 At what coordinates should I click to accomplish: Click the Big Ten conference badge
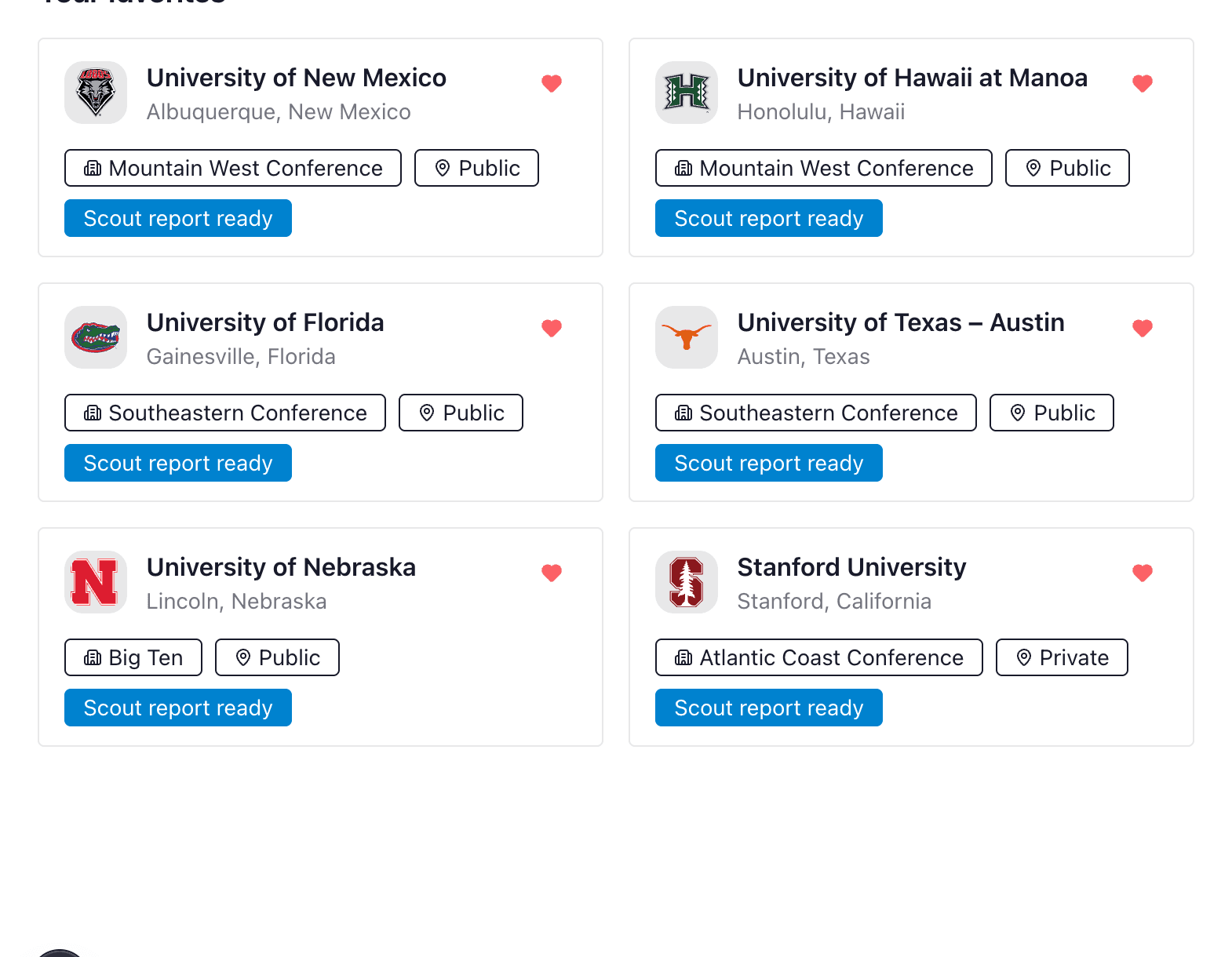tap(133, 657)
